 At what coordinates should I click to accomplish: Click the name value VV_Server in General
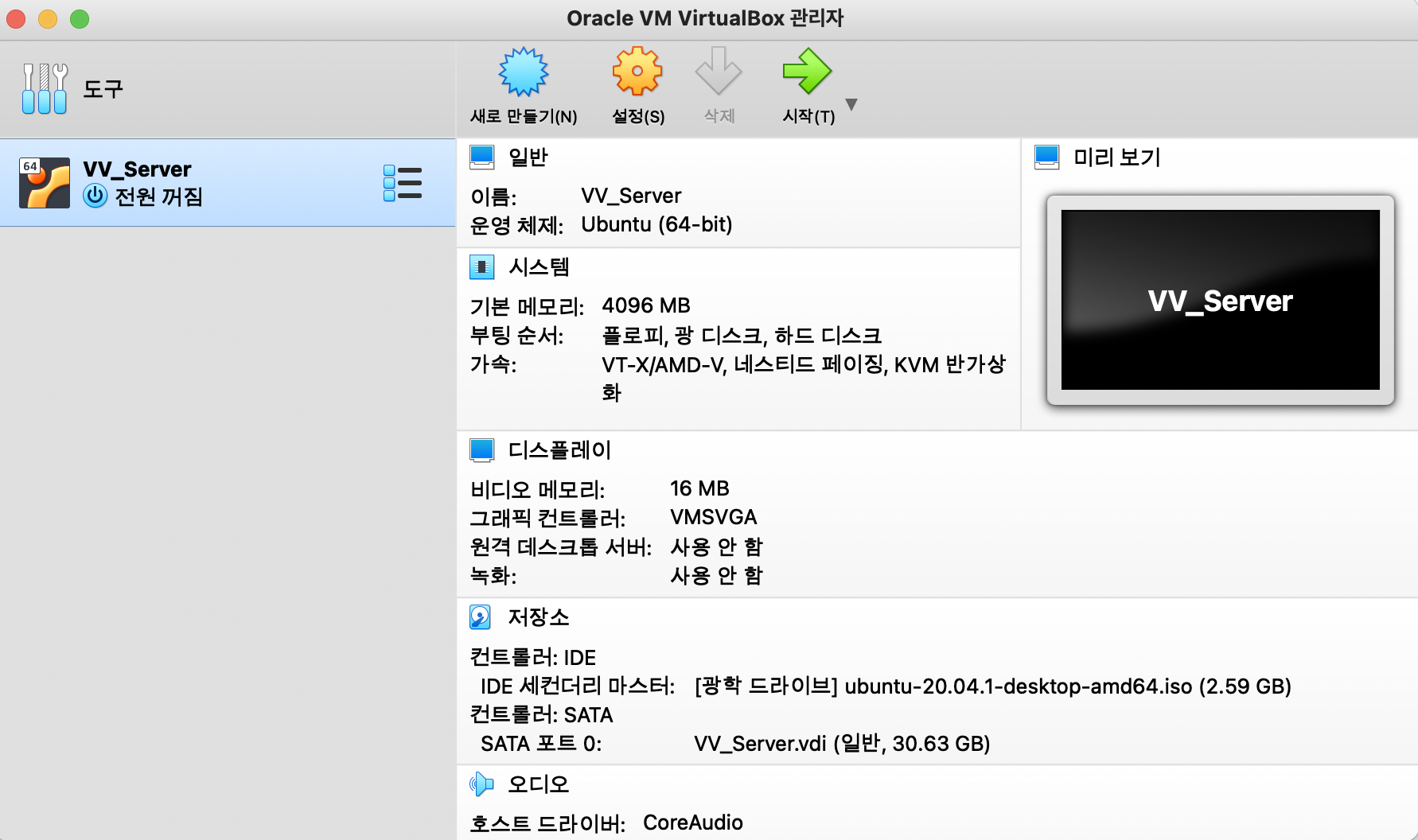pos(631,196)
